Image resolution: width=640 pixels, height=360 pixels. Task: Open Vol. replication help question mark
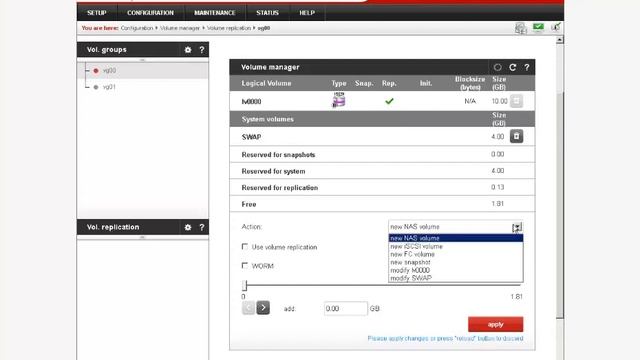coord(202,227)
